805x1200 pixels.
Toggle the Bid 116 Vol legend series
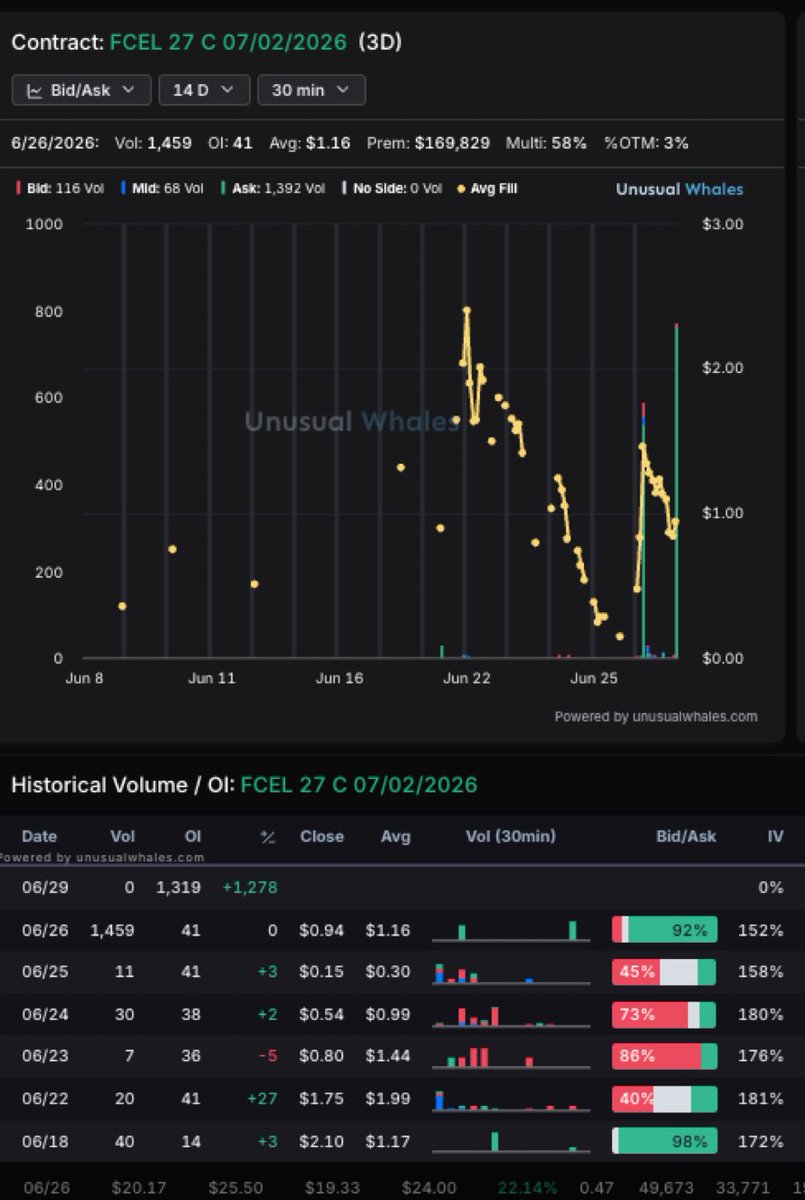point(62,188)
